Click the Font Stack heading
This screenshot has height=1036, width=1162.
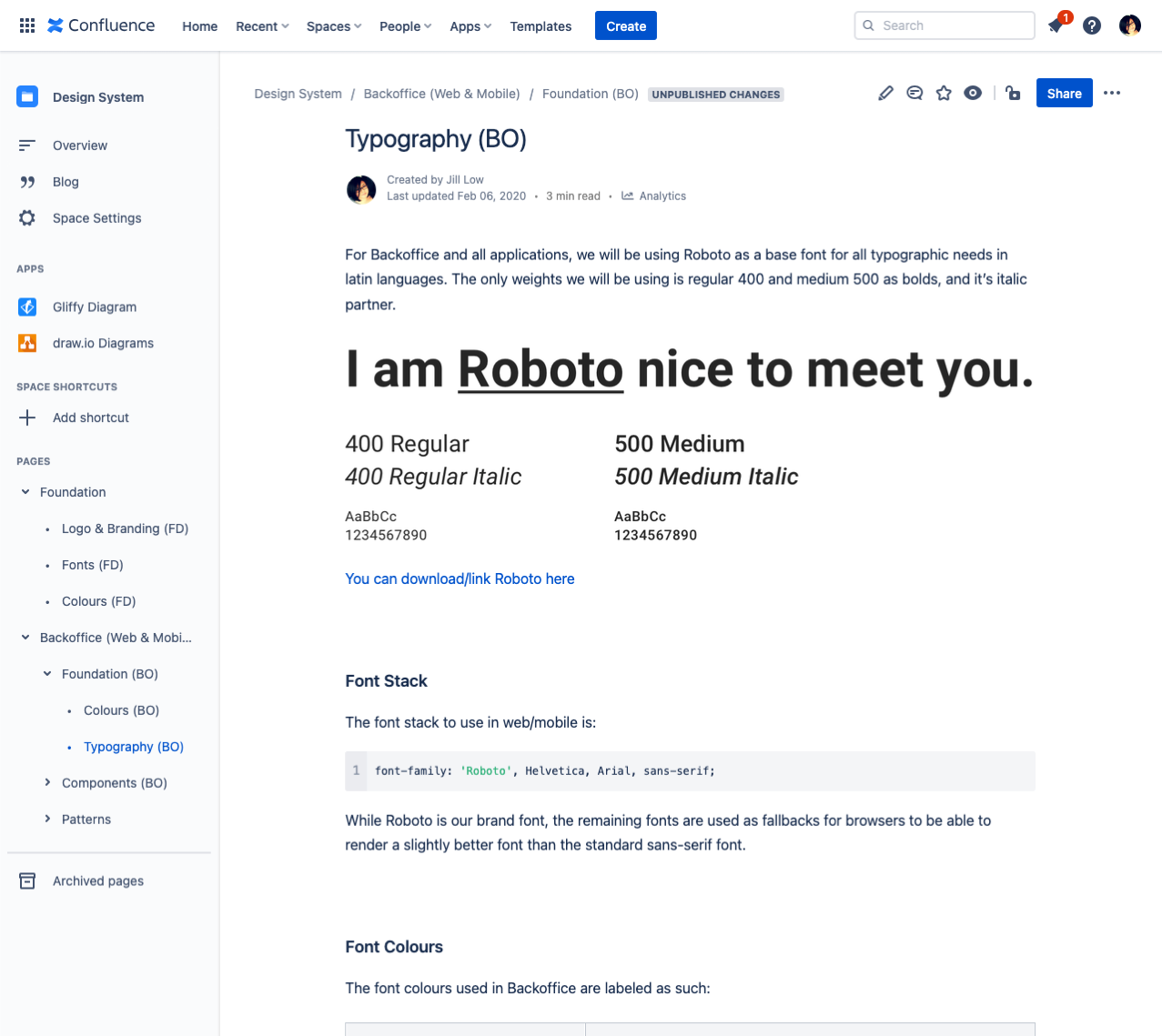click(x=386, y=681)
